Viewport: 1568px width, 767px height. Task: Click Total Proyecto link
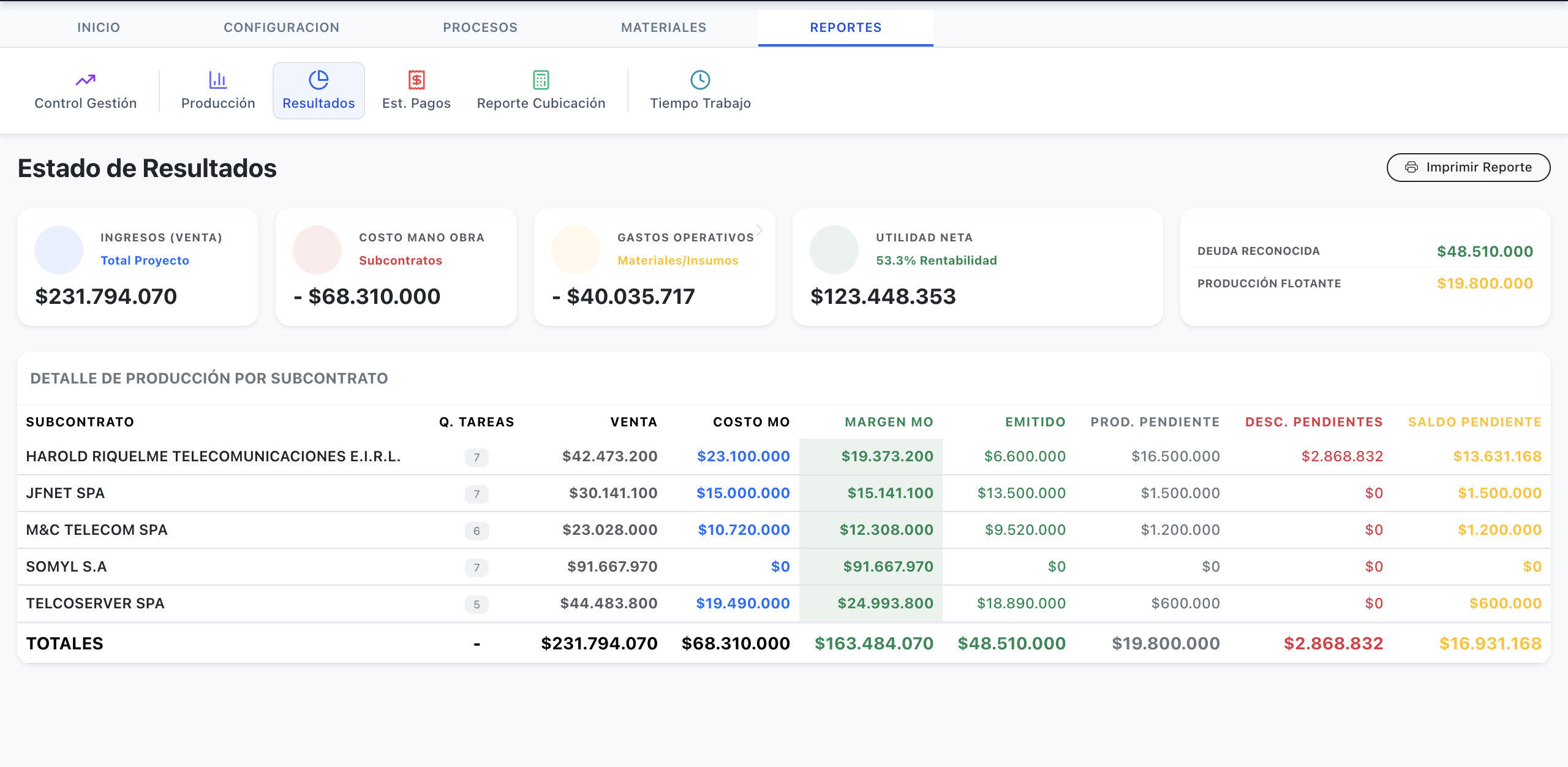click(145, 260)
